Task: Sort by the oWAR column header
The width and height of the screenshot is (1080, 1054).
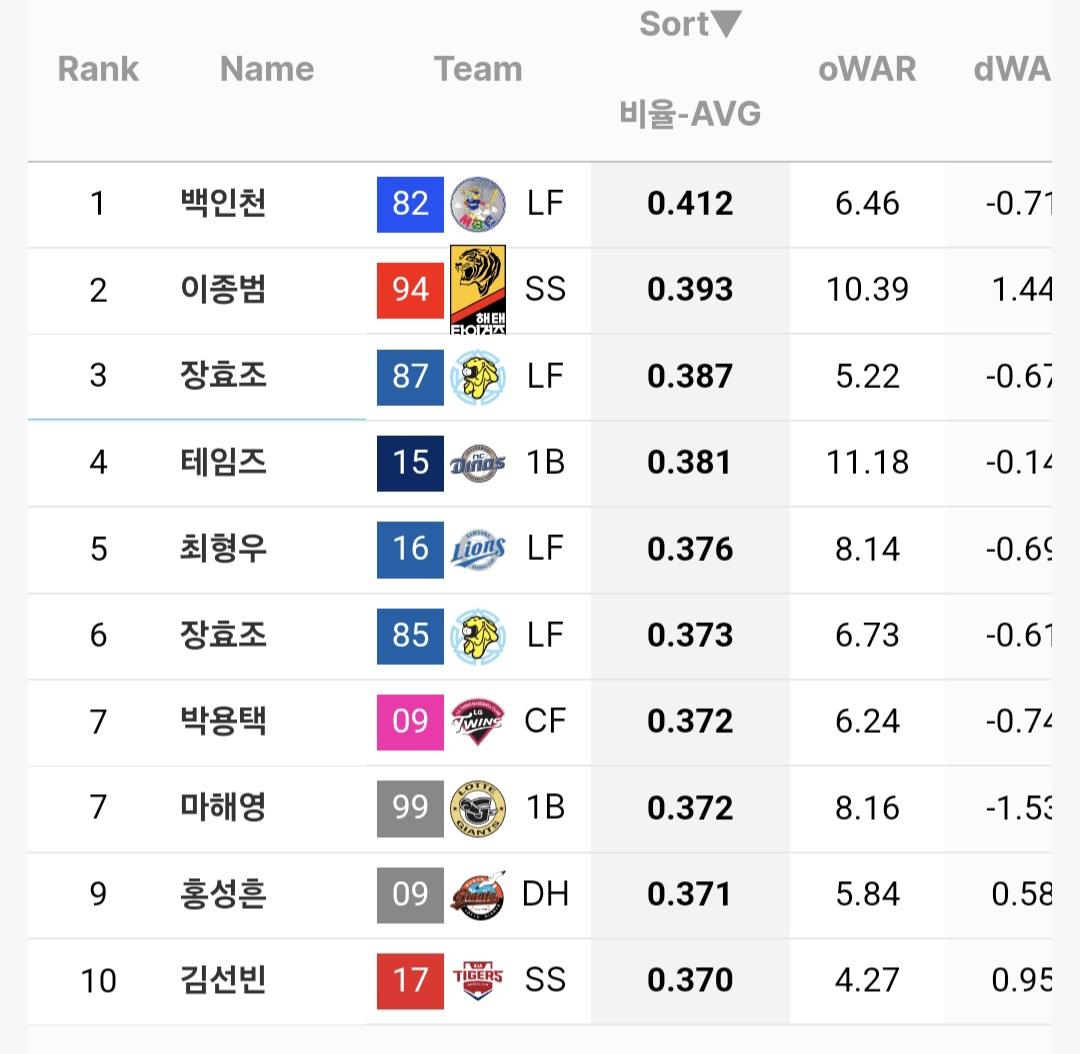Action: [867, 69]
